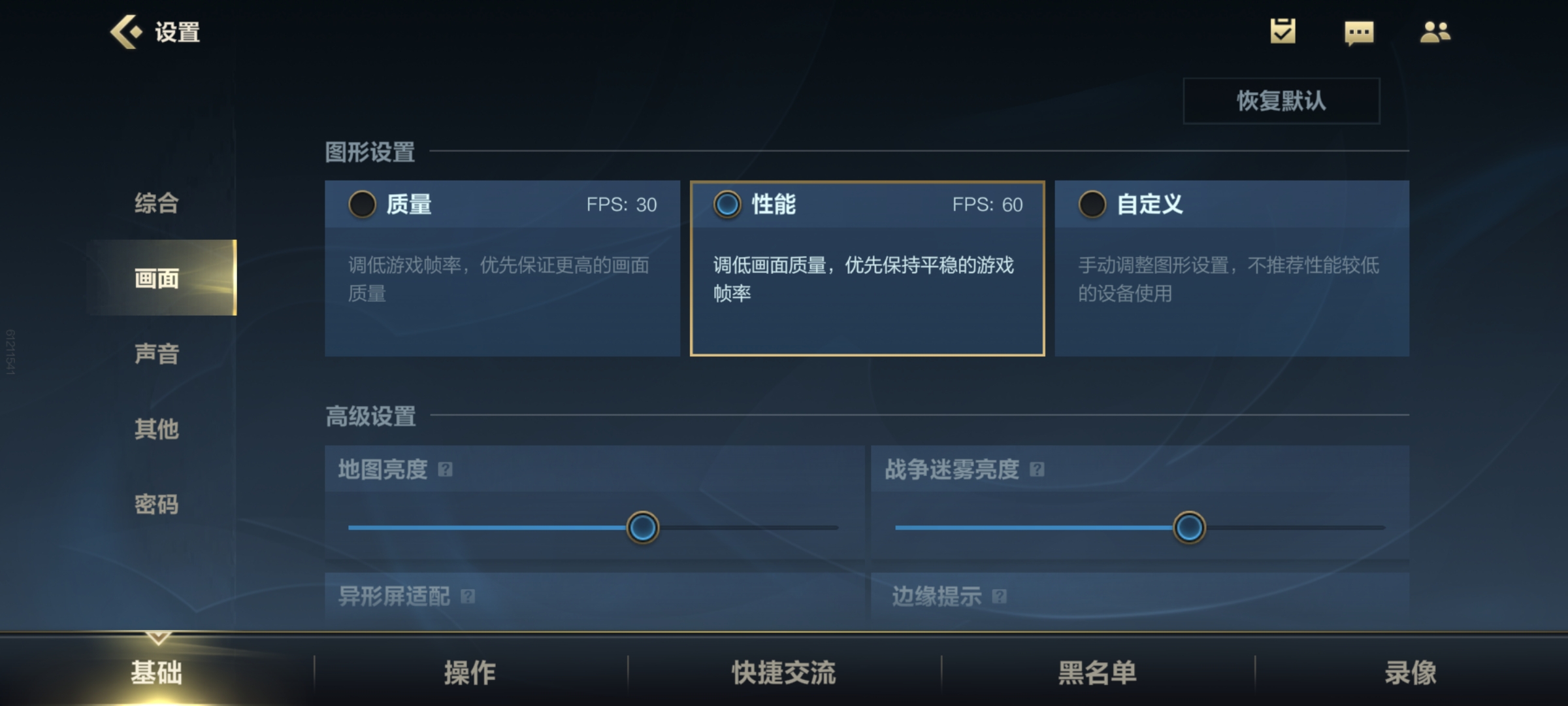Open the task checklist icon

[x=1282, y=31]
